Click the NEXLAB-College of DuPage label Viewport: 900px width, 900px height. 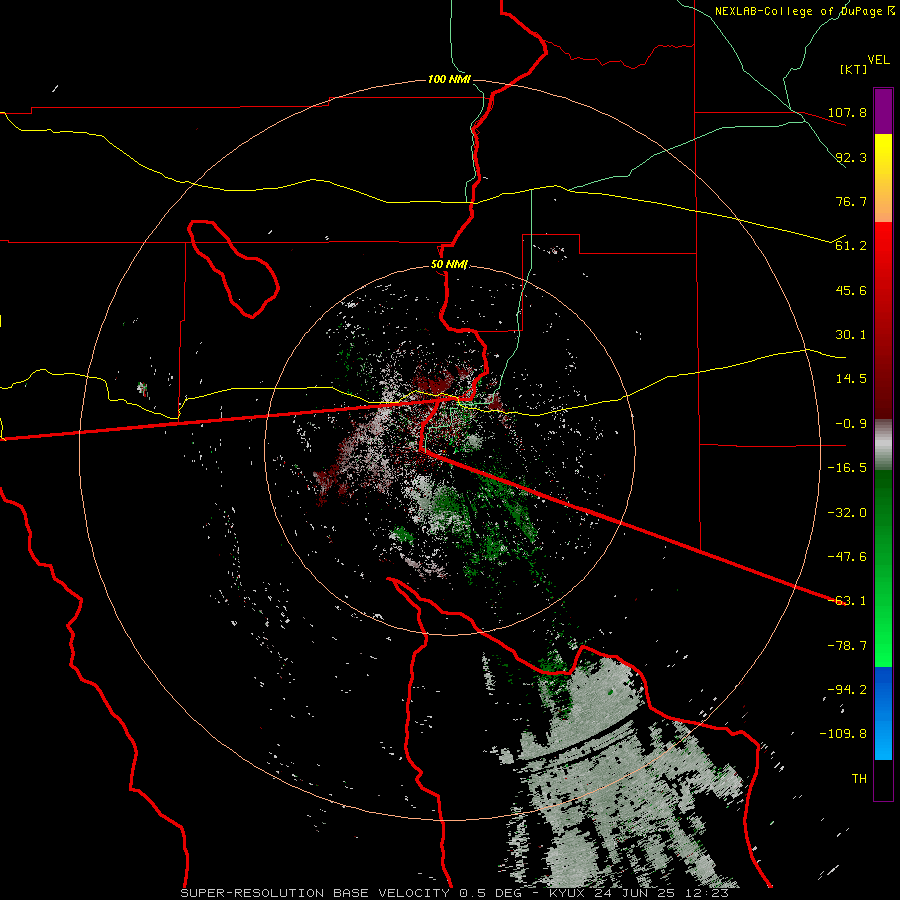click(799, 11)
